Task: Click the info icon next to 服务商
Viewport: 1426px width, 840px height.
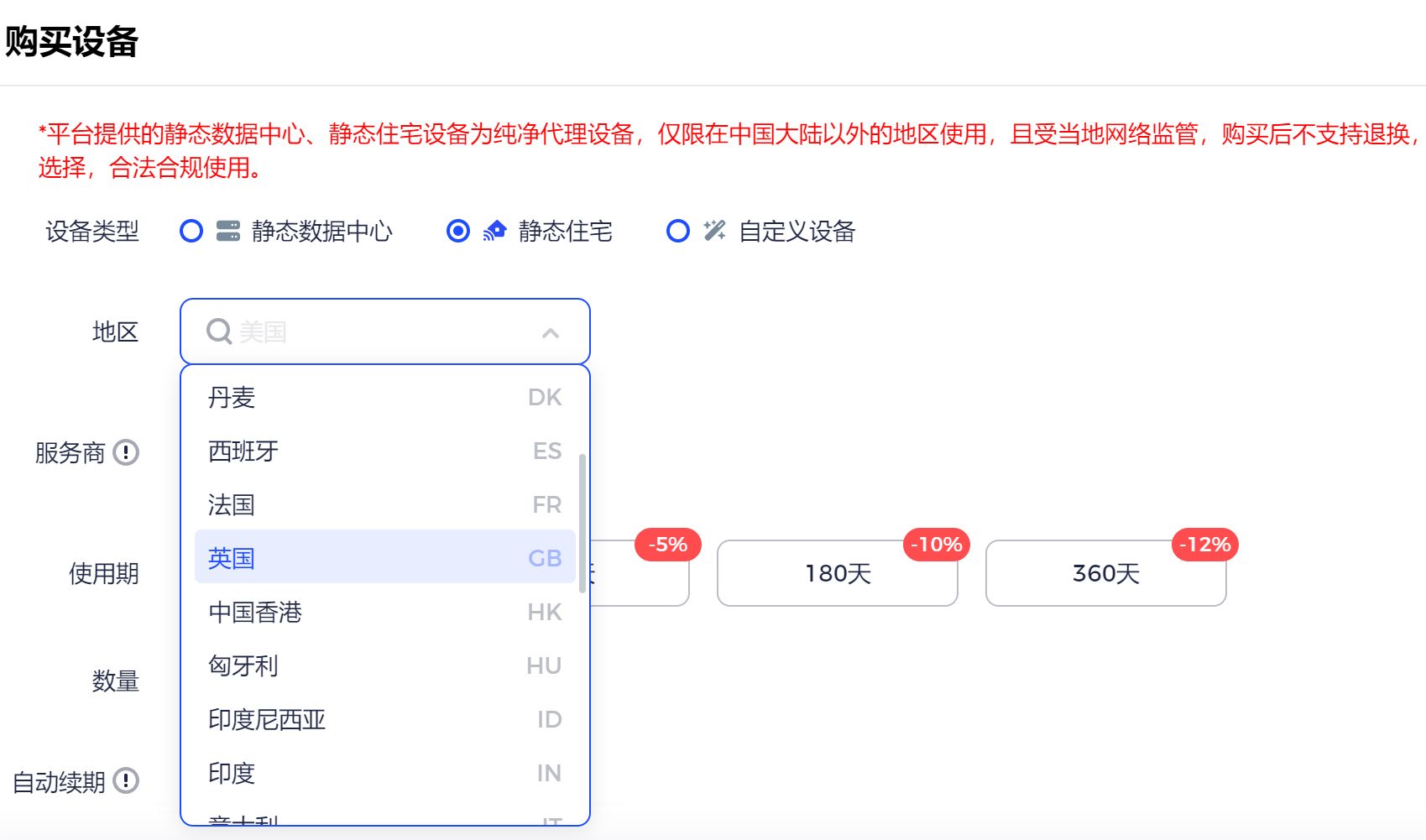Action: coord(126,452)
